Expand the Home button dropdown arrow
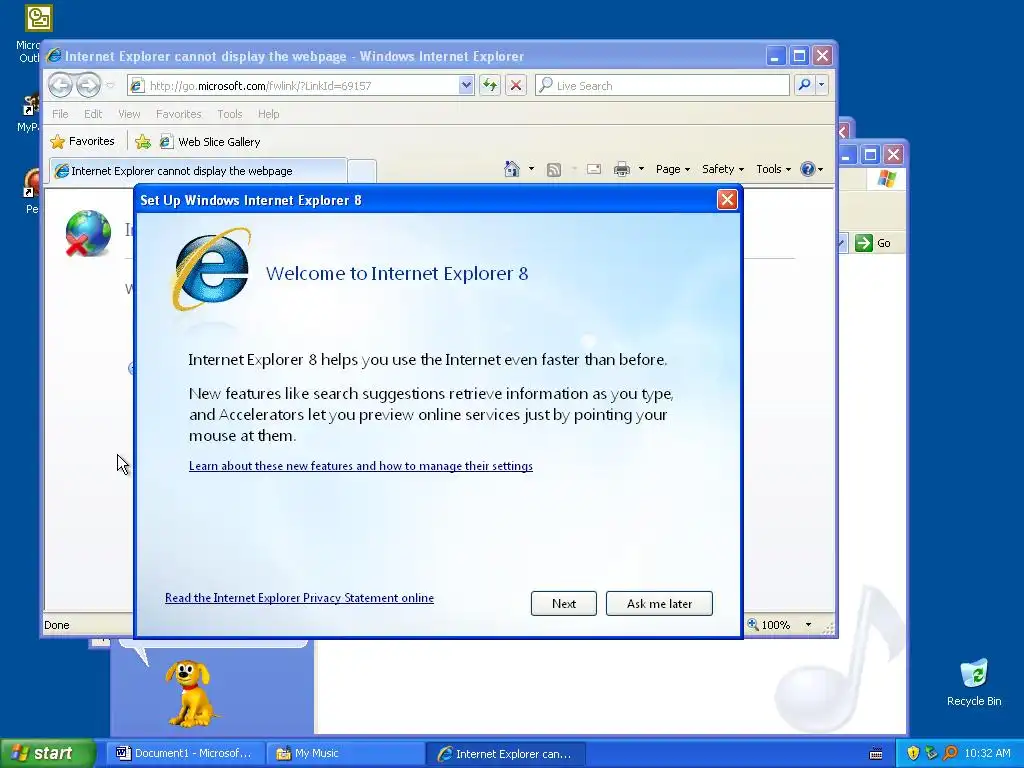 coord(531,169)
